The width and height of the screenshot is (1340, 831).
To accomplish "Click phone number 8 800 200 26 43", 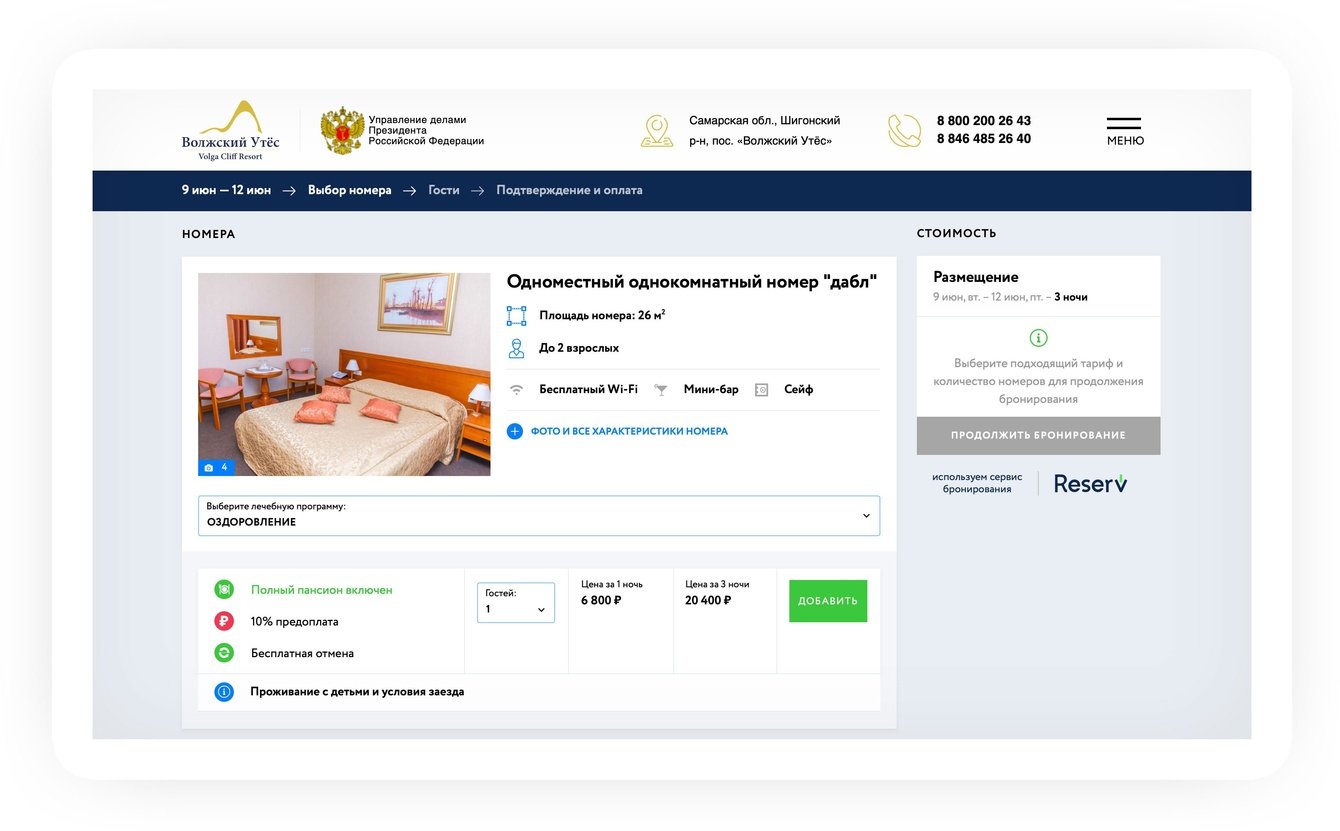I will point(984,121).
